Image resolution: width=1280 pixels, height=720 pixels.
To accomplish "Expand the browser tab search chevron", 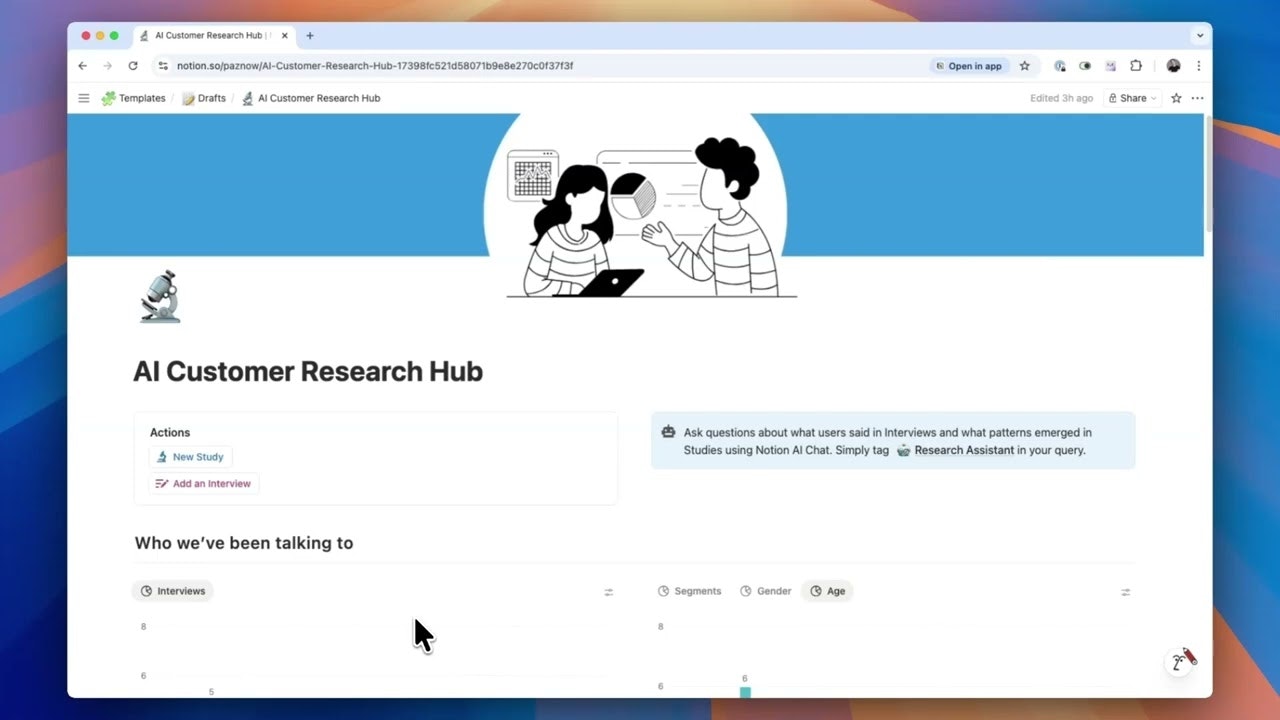I will (1200, 35).
